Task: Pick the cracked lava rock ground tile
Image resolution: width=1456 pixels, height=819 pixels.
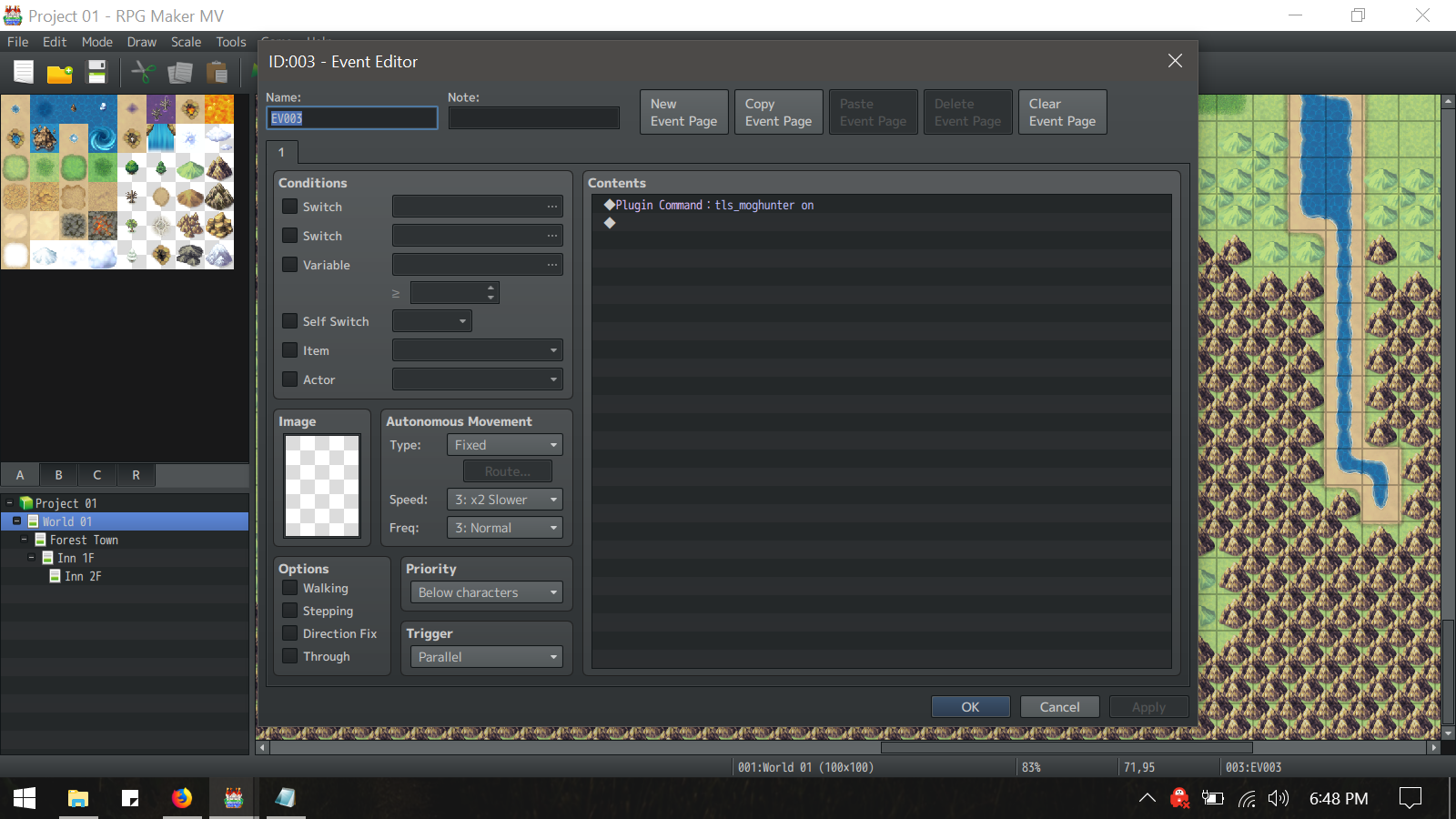Action: (103, 226)
